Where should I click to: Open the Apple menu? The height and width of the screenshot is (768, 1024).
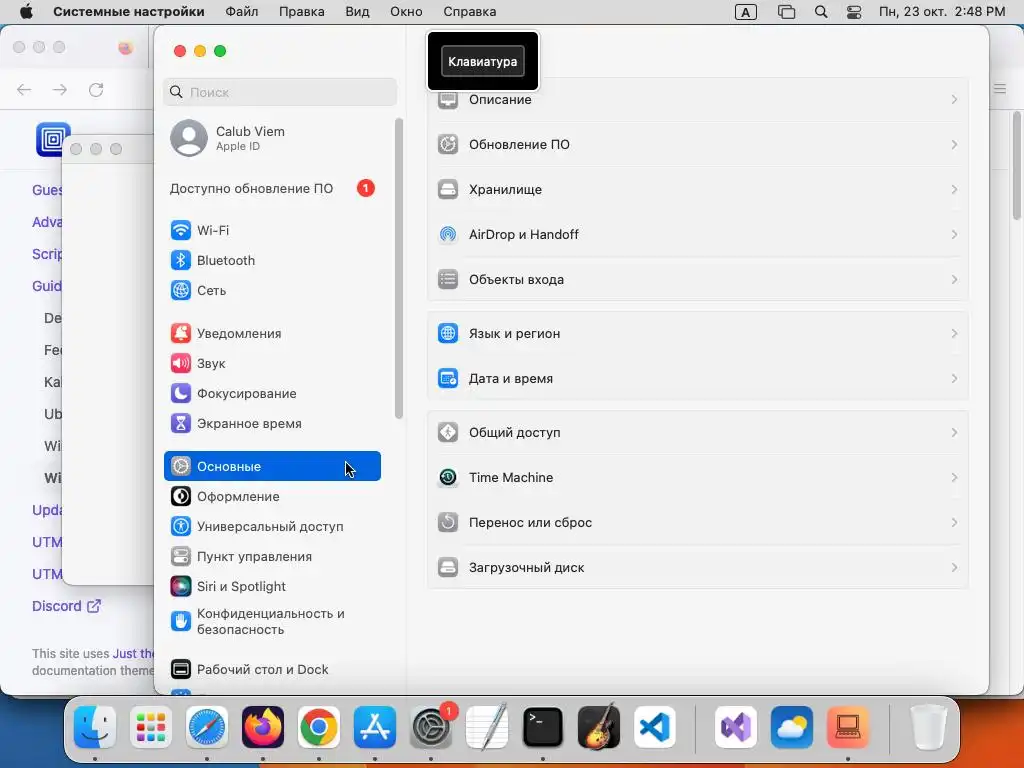tap(25, 12)
